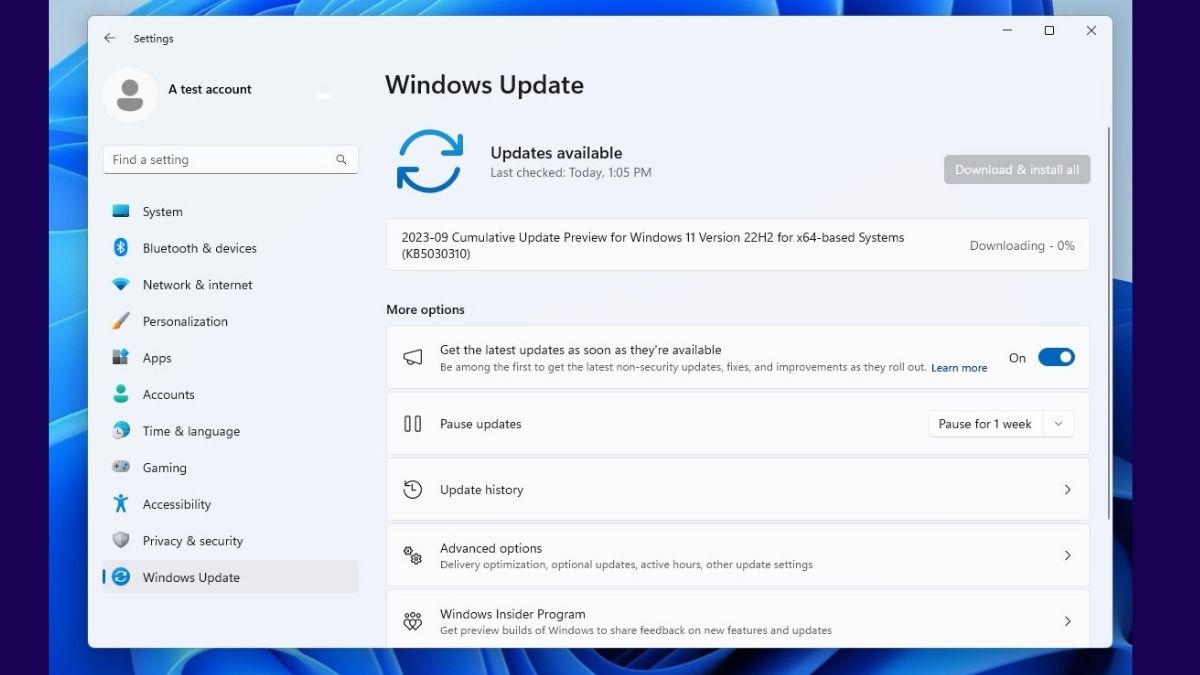Click the Settings window title text

[x=154, y=39]
